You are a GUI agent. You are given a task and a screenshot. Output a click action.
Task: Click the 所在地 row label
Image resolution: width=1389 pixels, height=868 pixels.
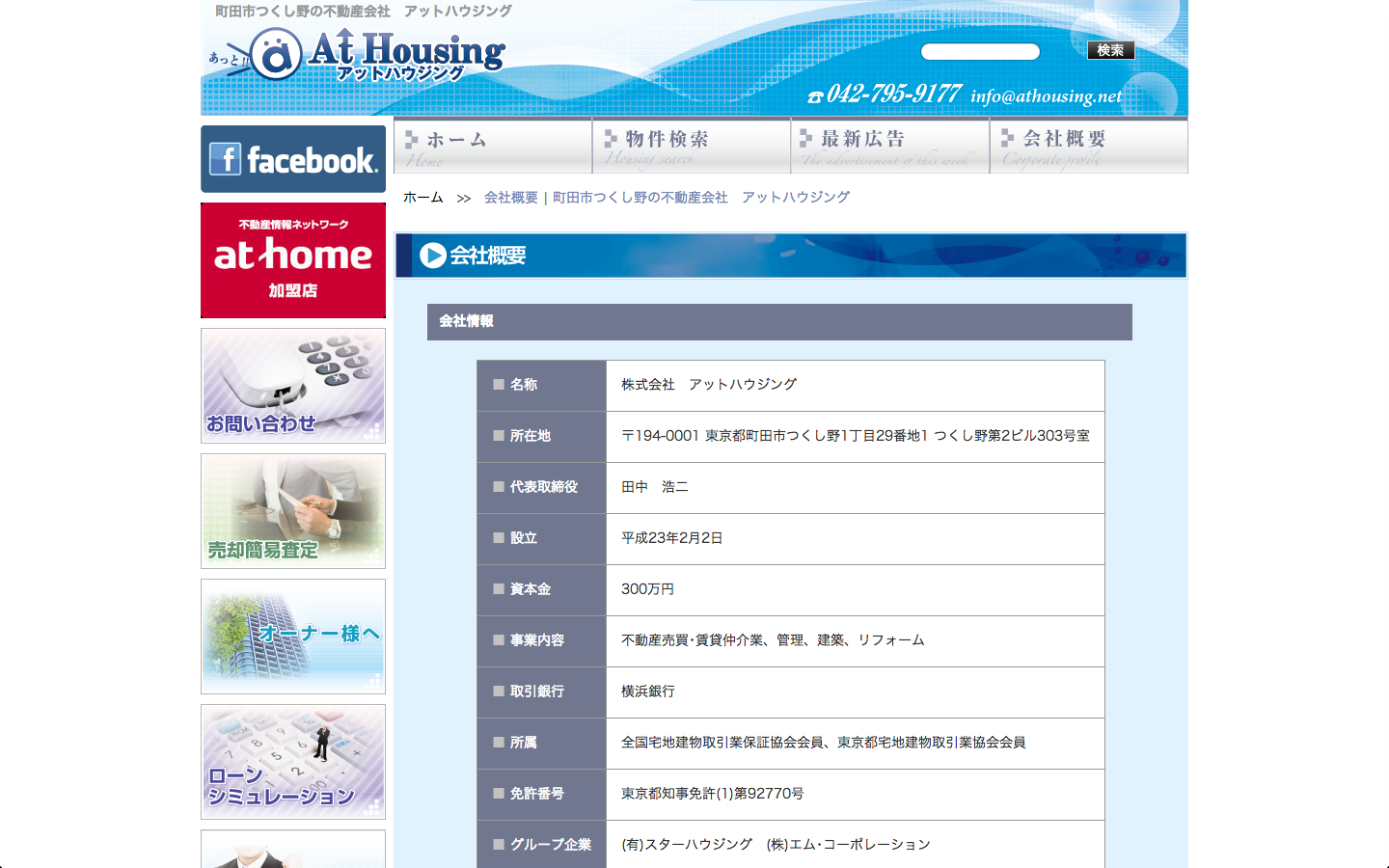tap(531, 436)
